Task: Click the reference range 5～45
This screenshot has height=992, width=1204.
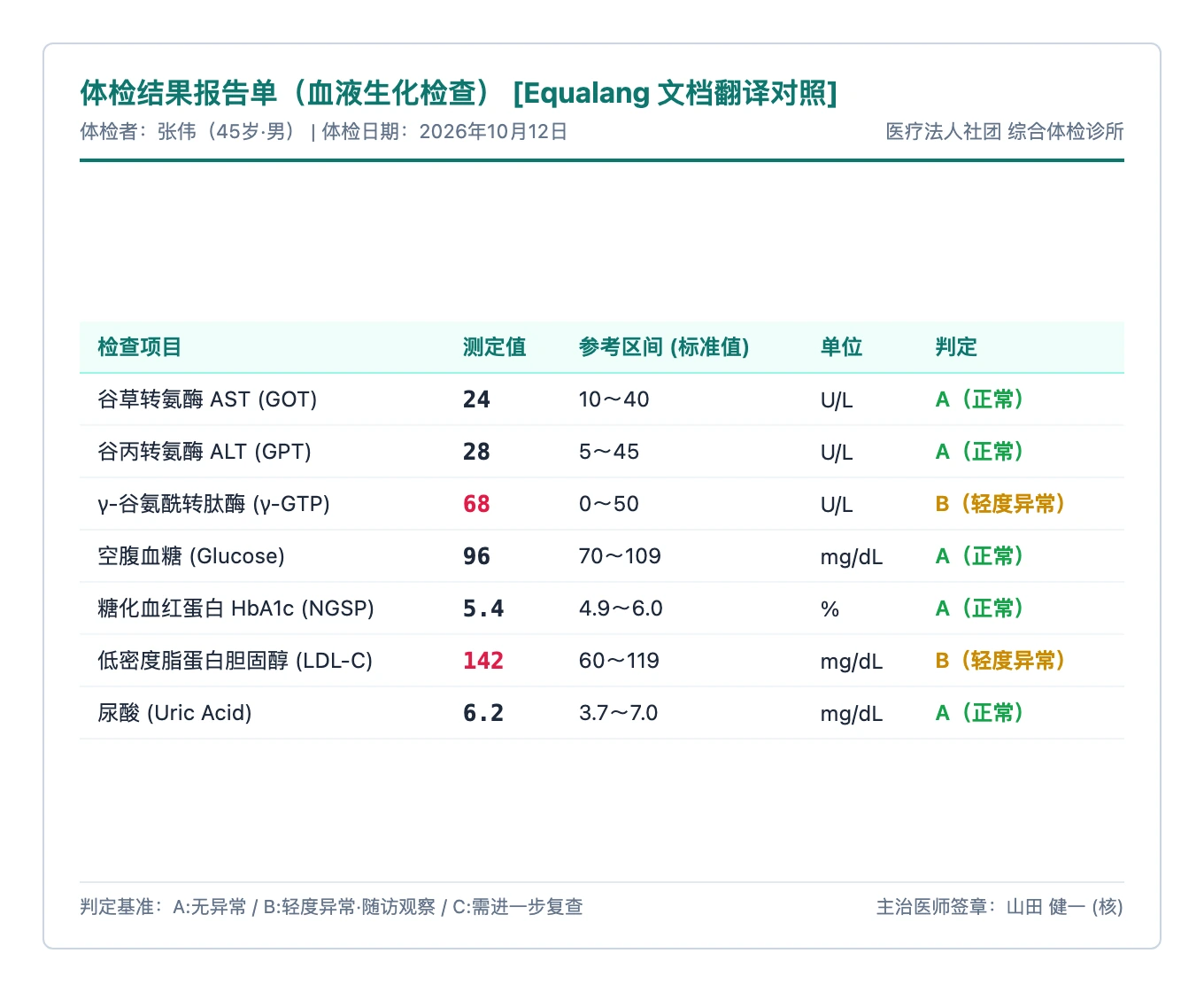Action: click(609, 452)
